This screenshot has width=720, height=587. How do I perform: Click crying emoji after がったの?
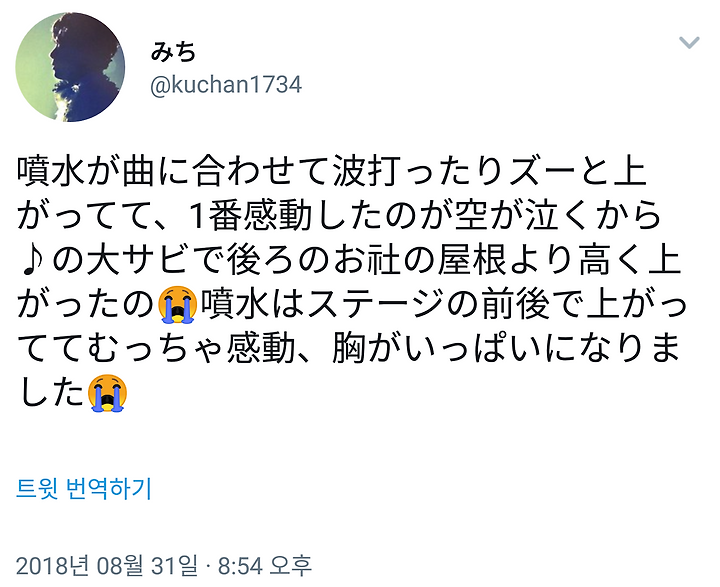coord(177,304)
